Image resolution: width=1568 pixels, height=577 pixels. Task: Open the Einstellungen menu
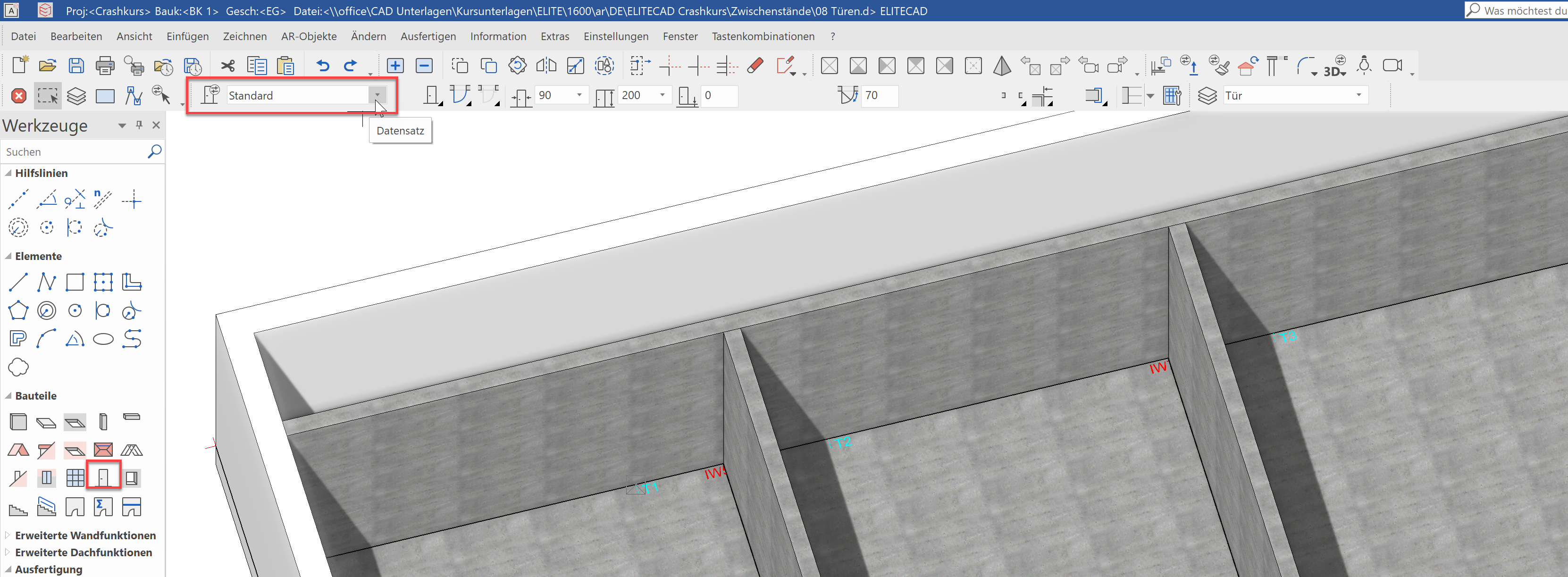(616, 36)
